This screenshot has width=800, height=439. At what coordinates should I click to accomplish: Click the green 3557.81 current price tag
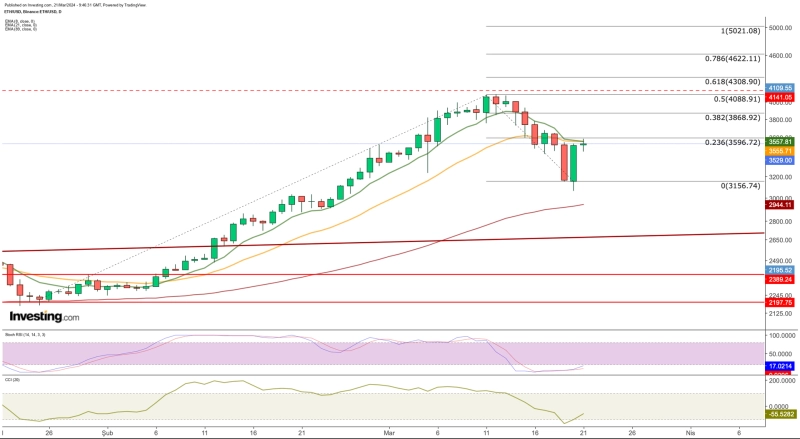[781, 142]
